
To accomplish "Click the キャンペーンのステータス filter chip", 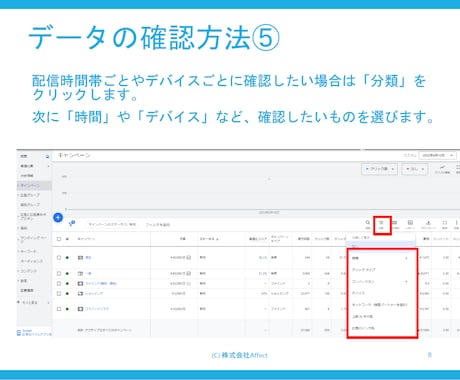I will pyautogui.click(x=112, y=225).
